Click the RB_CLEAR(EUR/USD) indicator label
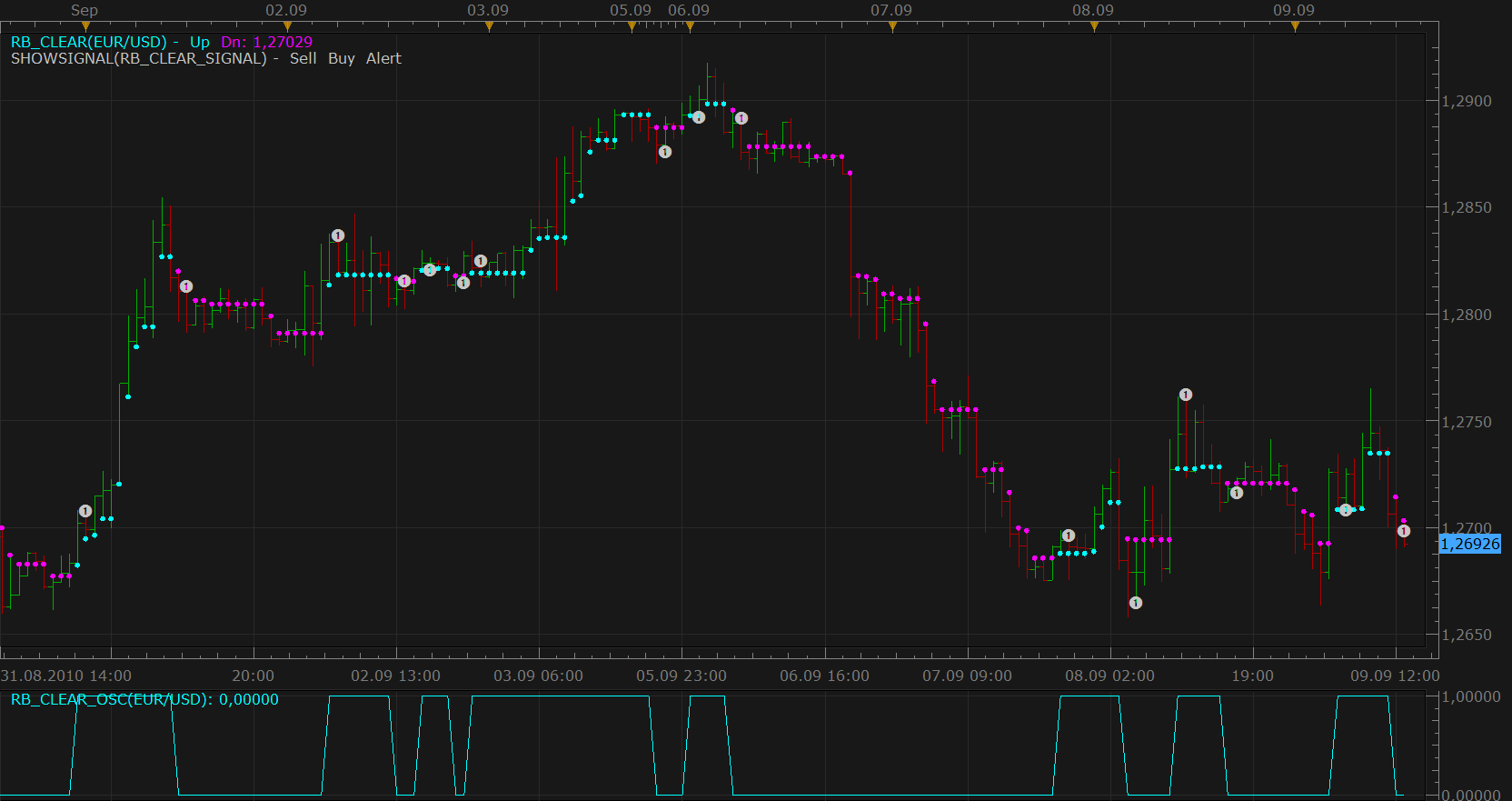1512x801 pixels. 89,42
